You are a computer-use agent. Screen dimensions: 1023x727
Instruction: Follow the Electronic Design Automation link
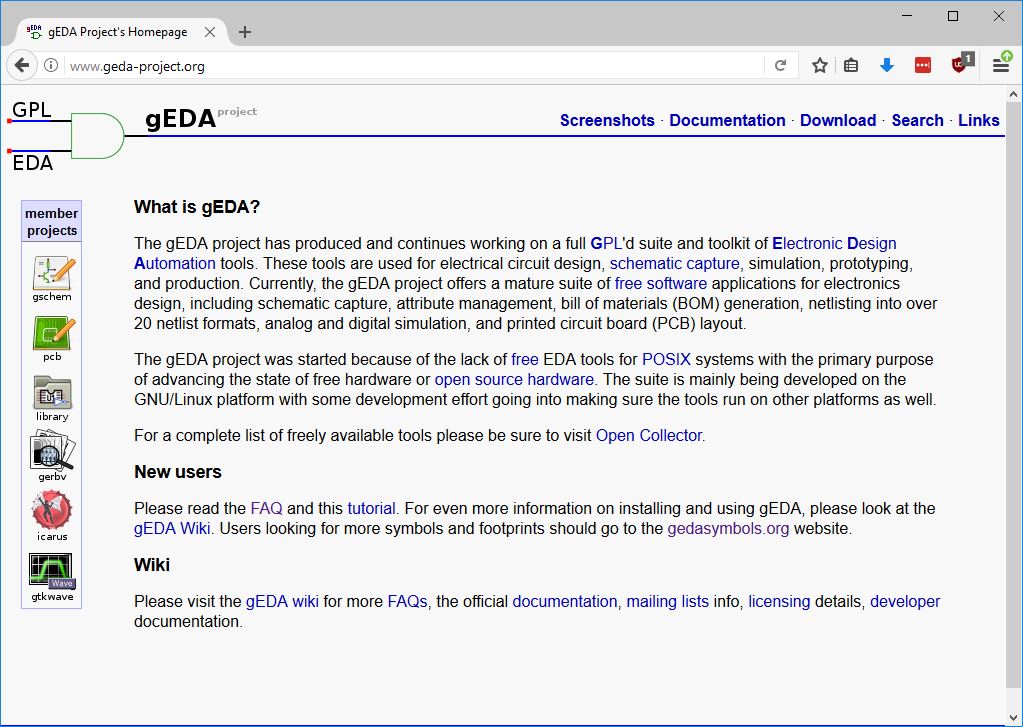tap(834, 243)
